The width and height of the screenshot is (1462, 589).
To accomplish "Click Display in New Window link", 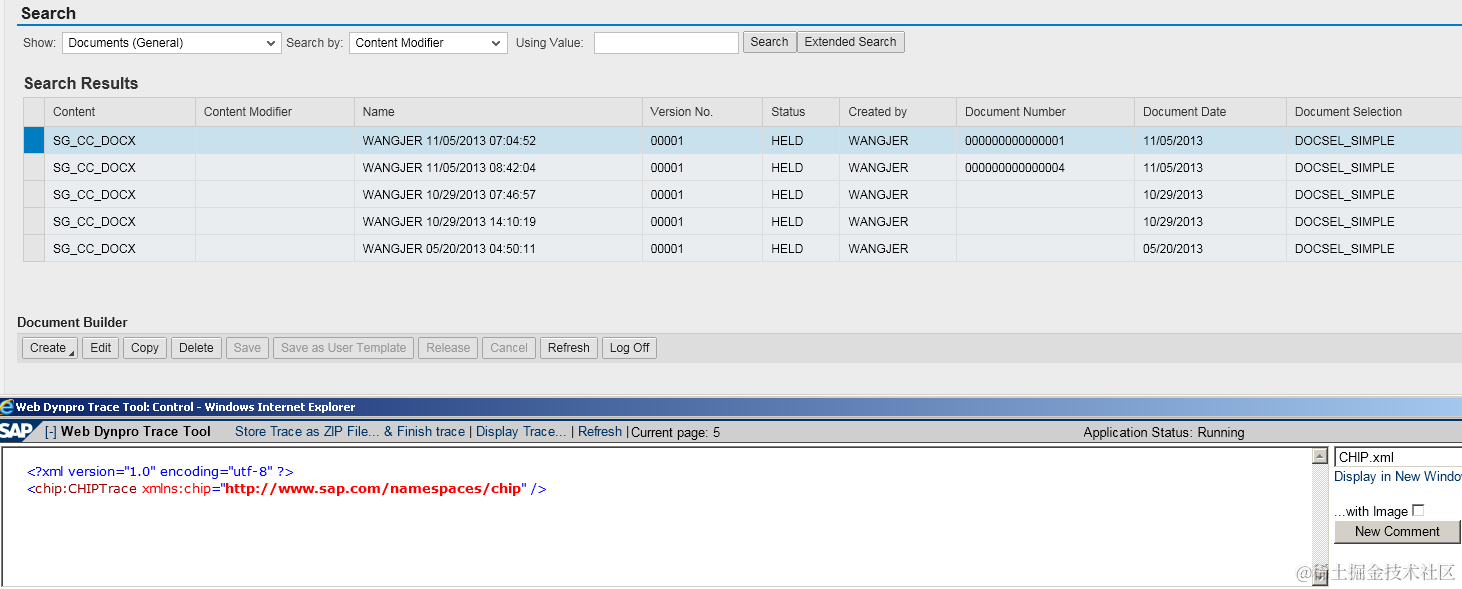I will point(1397,477).
